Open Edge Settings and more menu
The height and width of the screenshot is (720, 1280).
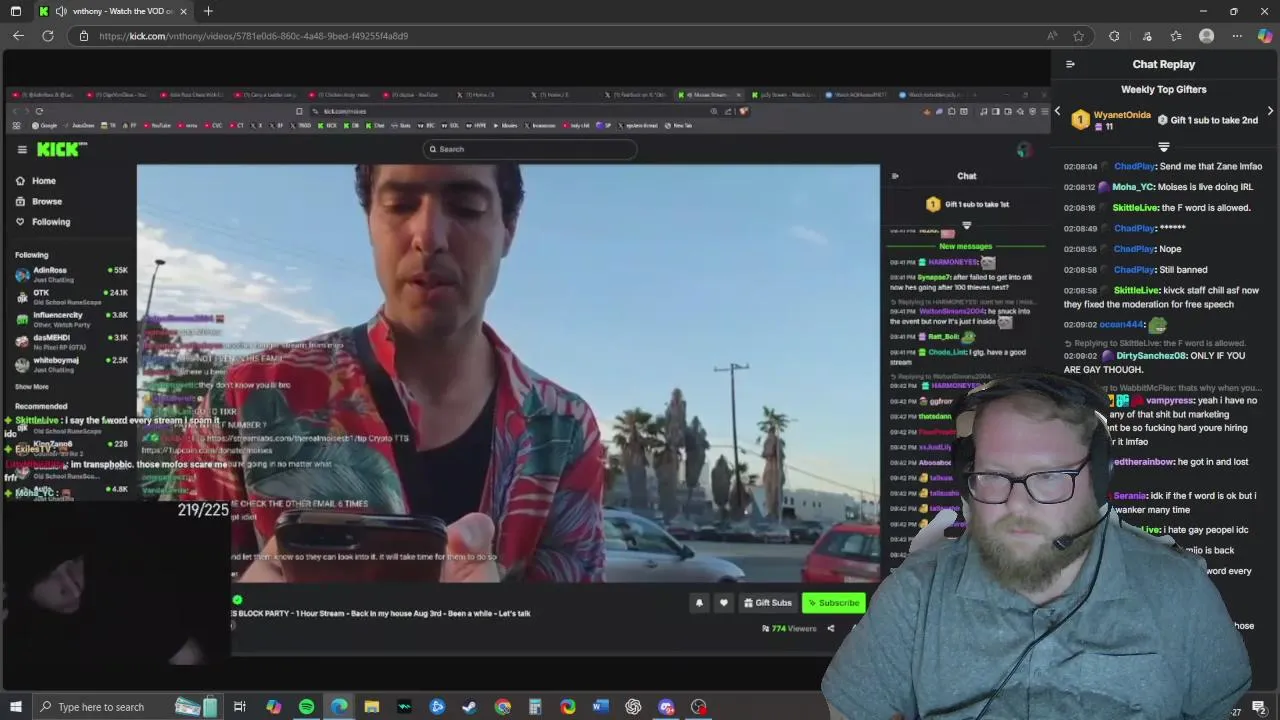click(x=1237, y=36)
